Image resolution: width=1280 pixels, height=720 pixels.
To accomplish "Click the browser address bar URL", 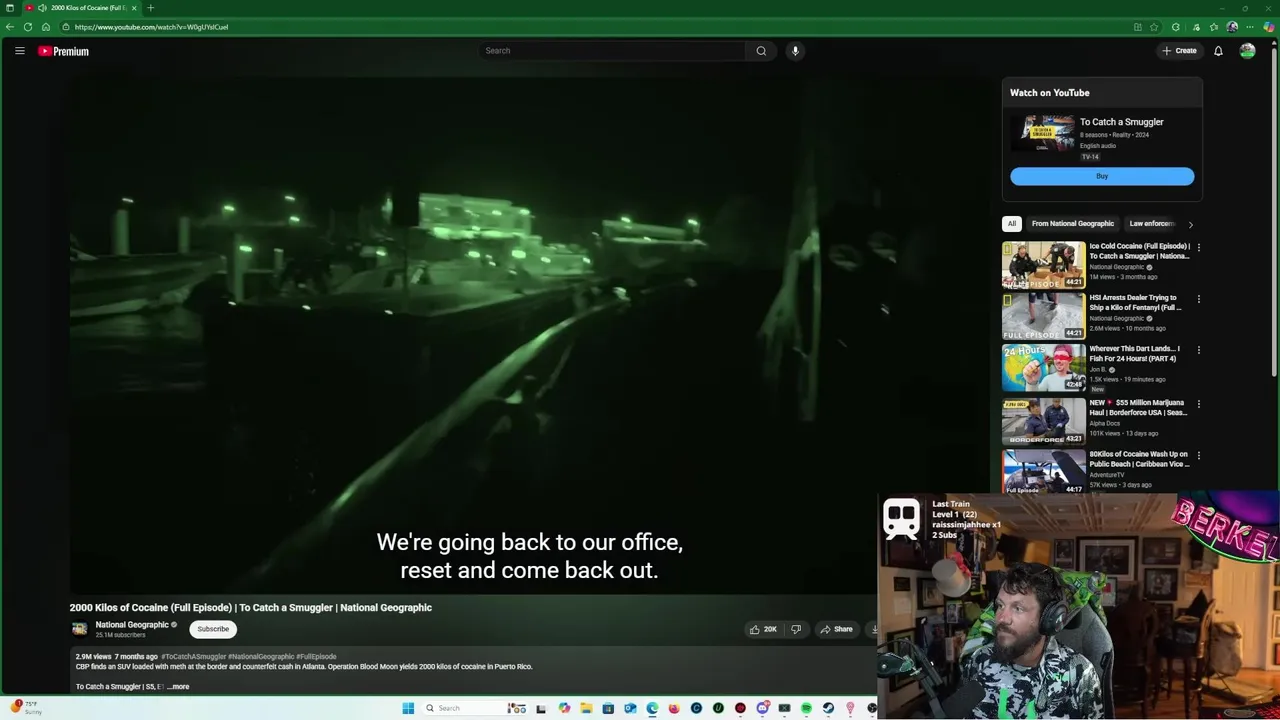I will tap(151, 27).
